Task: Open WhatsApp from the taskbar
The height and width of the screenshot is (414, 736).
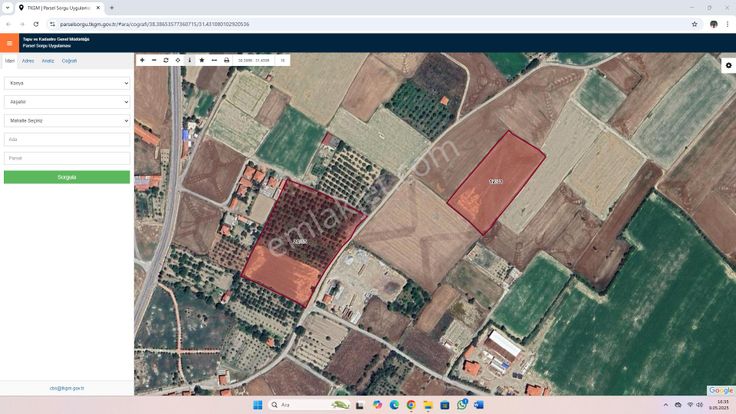Action: pos(462,405)
